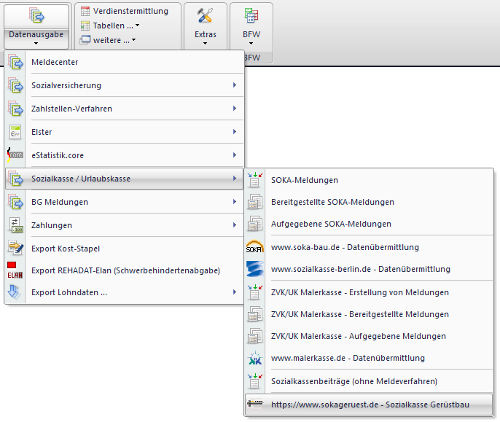The width and height of the screenshot is (500, 422).
Task: Expand the Zahlstellen-Verfahren submenu arrow
Action: point(235,108)
